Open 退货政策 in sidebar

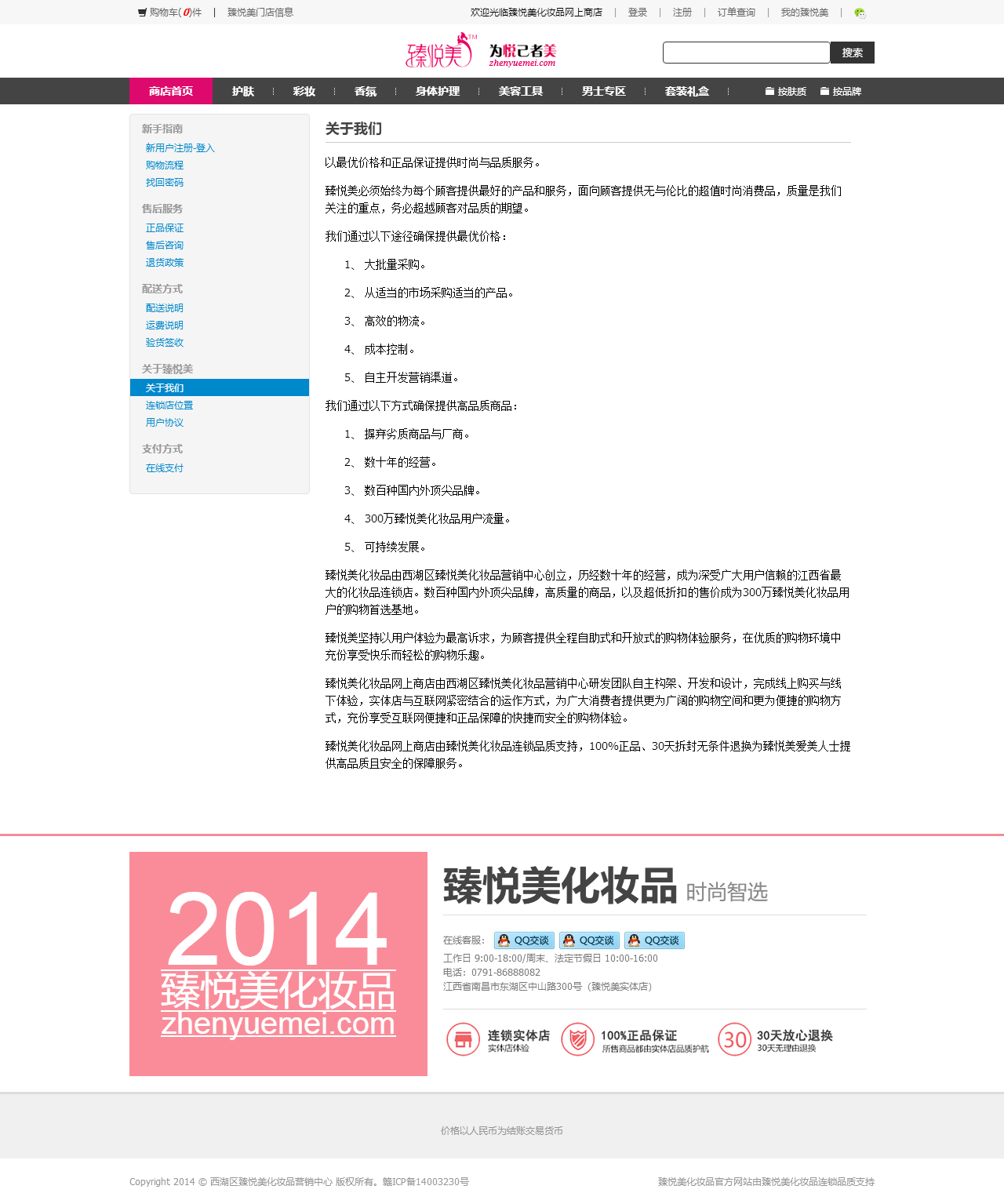coord(165,263)
